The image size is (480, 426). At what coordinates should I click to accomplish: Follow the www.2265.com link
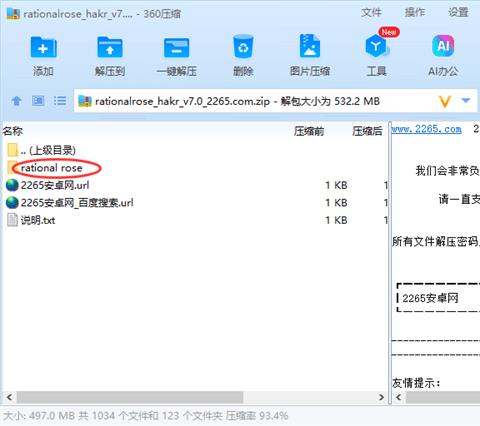426,129
